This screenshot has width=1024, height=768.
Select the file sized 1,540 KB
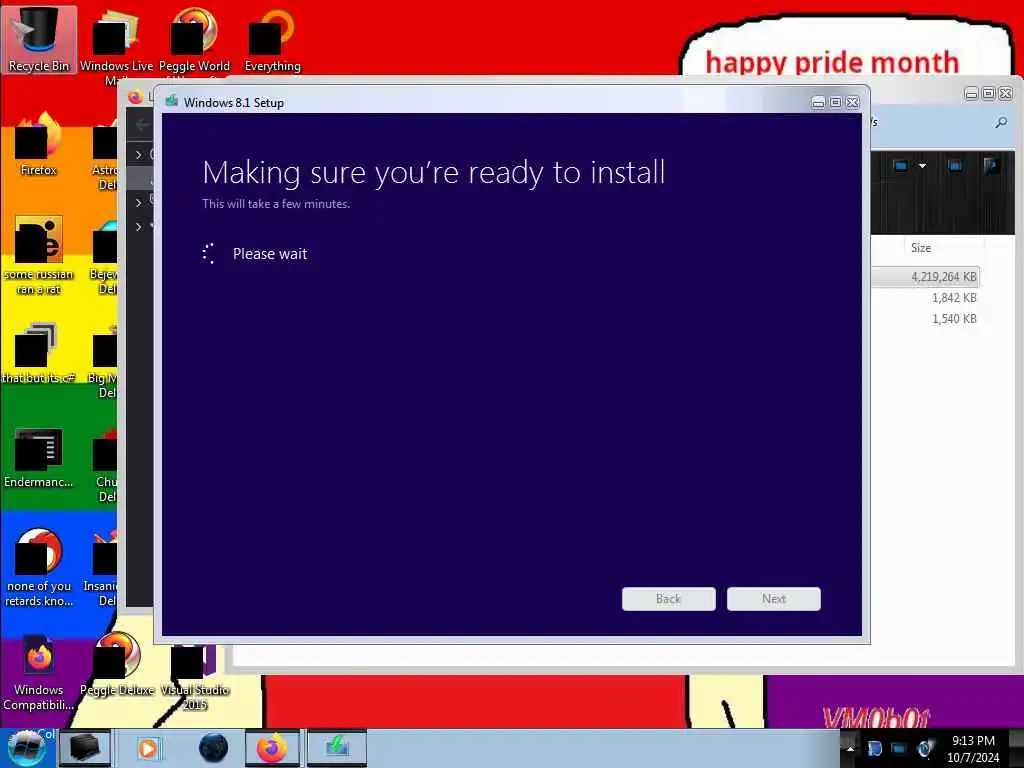[953, 319]
